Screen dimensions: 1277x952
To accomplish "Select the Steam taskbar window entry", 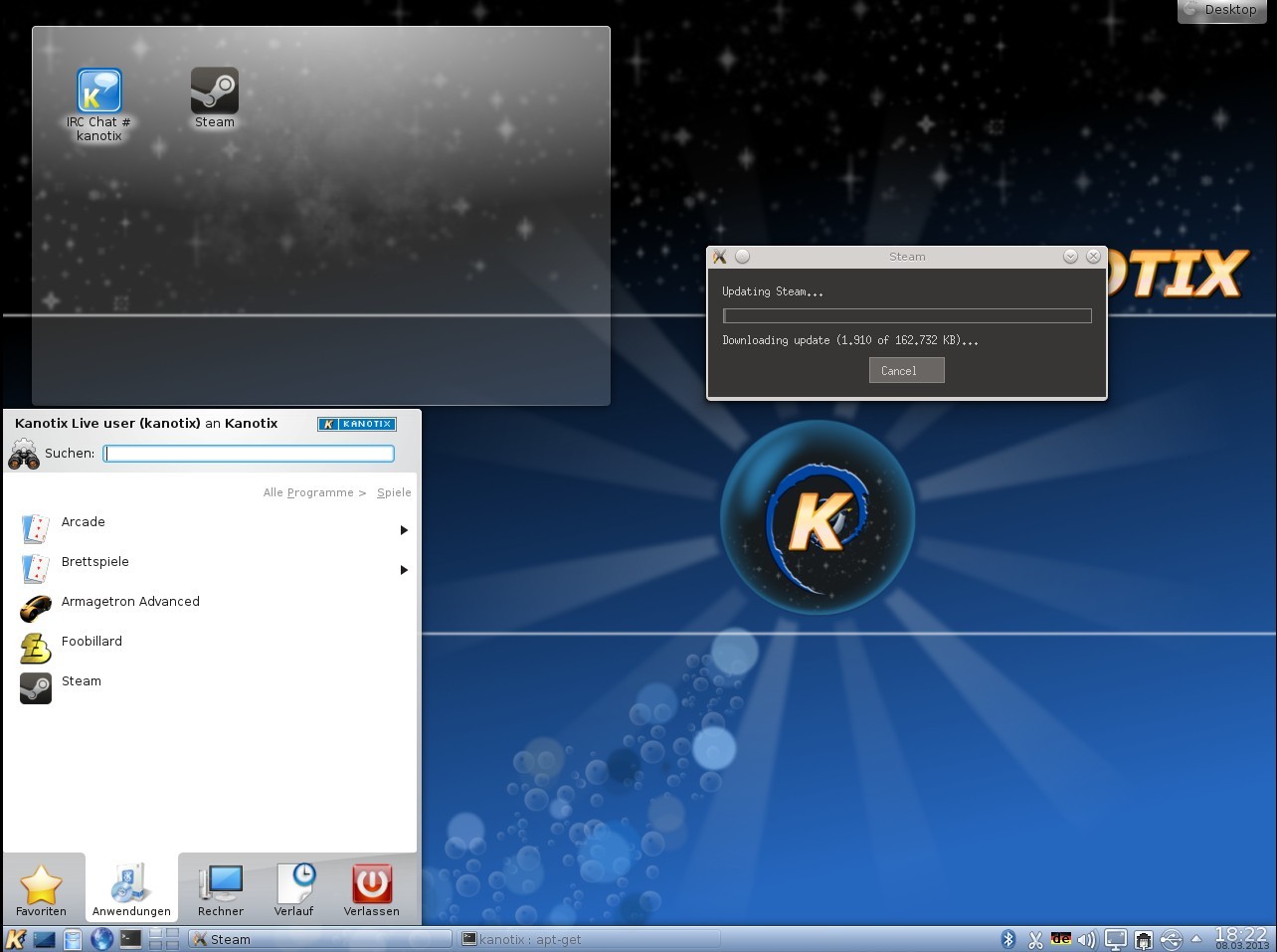I will coord(319,939).
